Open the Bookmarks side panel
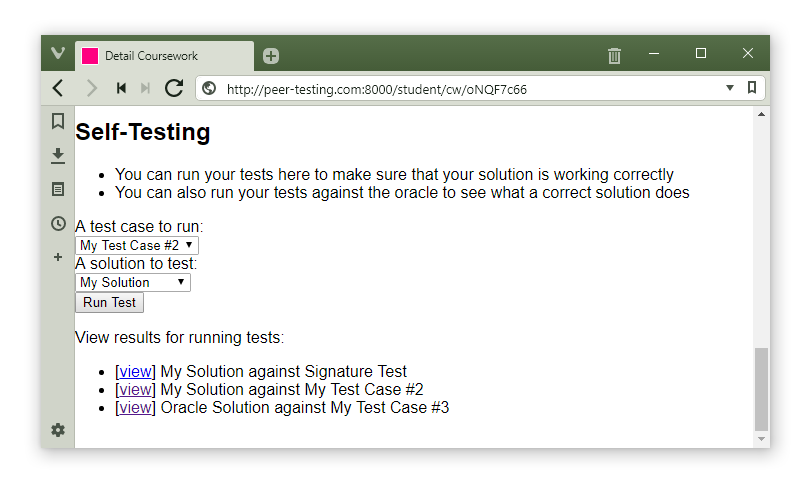The height and width of the screenshot is (481, 809). tap(58, 121)
